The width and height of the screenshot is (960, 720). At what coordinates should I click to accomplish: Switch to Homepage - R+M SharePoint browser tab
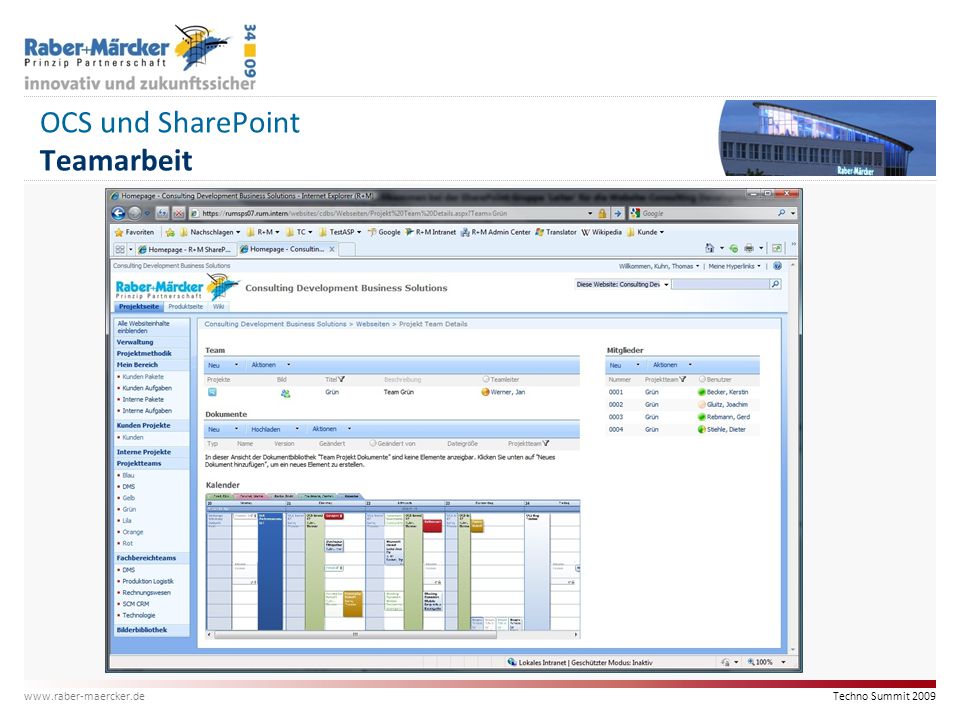coord(186,249)
